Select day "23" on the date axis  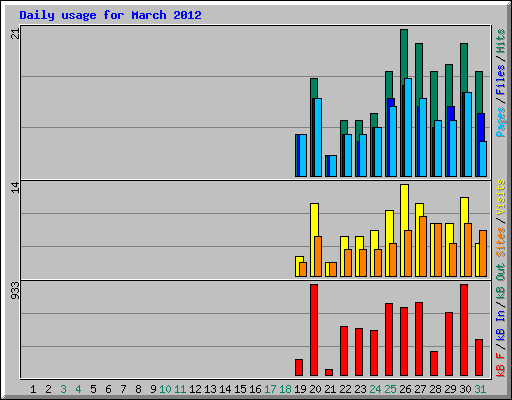[360, 389]
